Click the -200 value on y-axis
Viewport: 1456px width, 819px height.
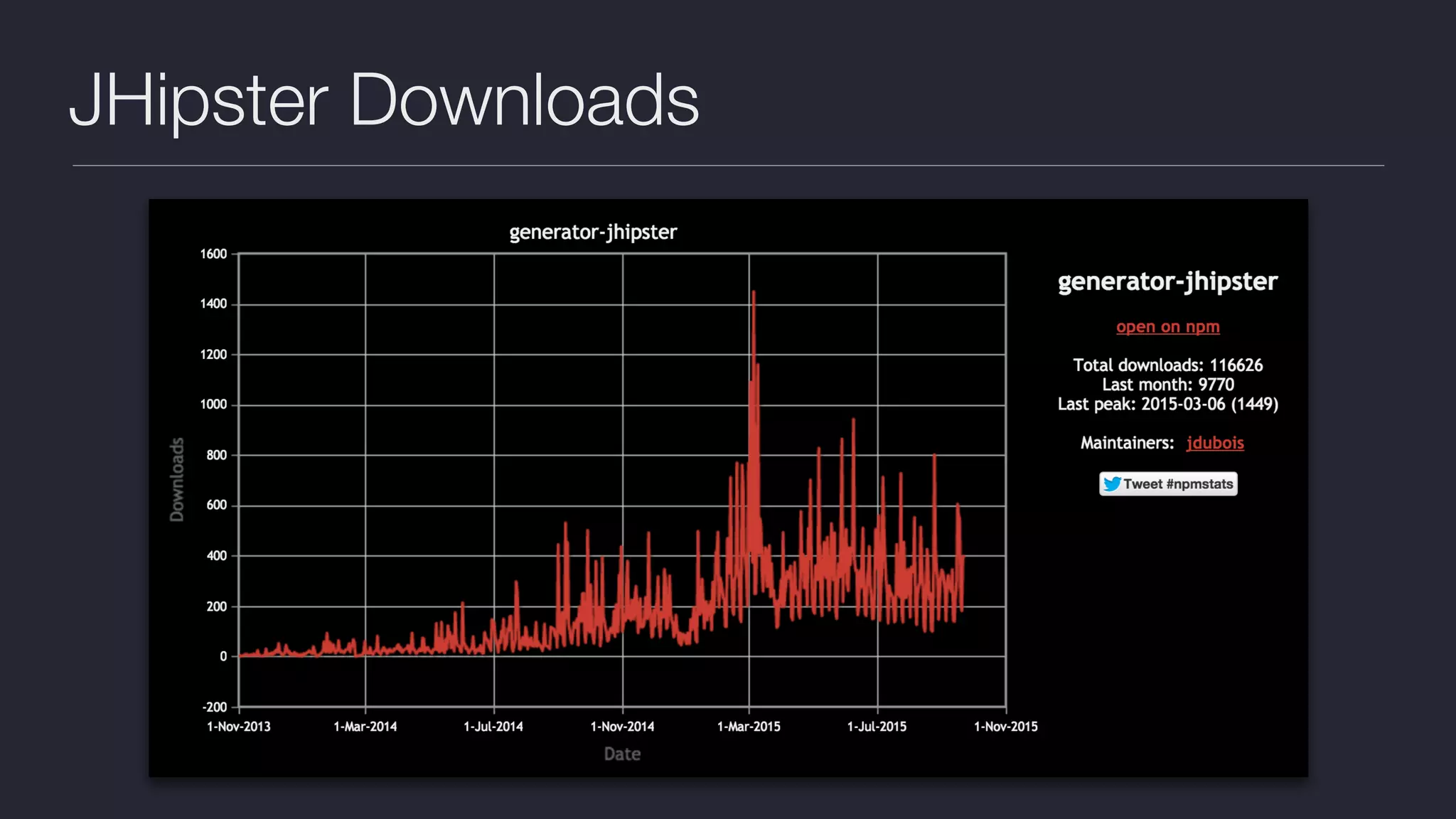(x=214, y=707)
